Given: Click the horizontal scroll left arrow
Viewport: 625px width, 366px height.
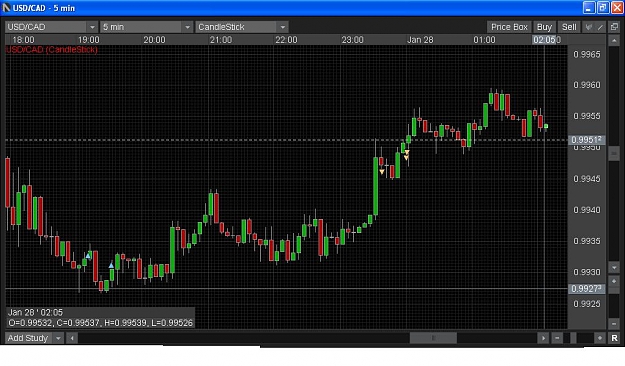Looking at the screenshot, I should pyautogui.click(x=72, y=338).
